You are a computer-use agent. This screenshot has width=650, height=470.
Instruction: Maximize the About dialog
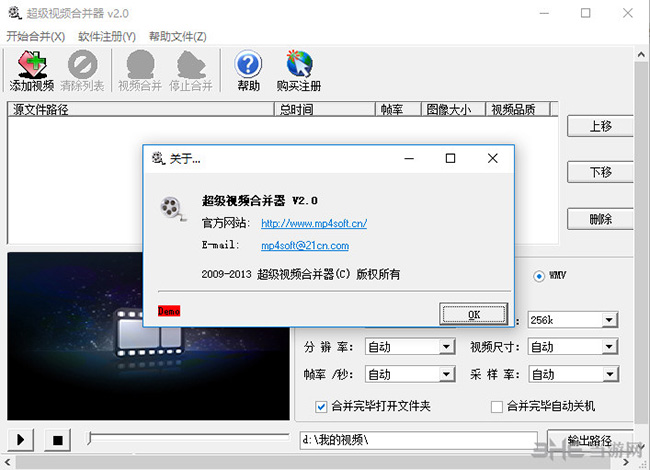tap(450, 158)
